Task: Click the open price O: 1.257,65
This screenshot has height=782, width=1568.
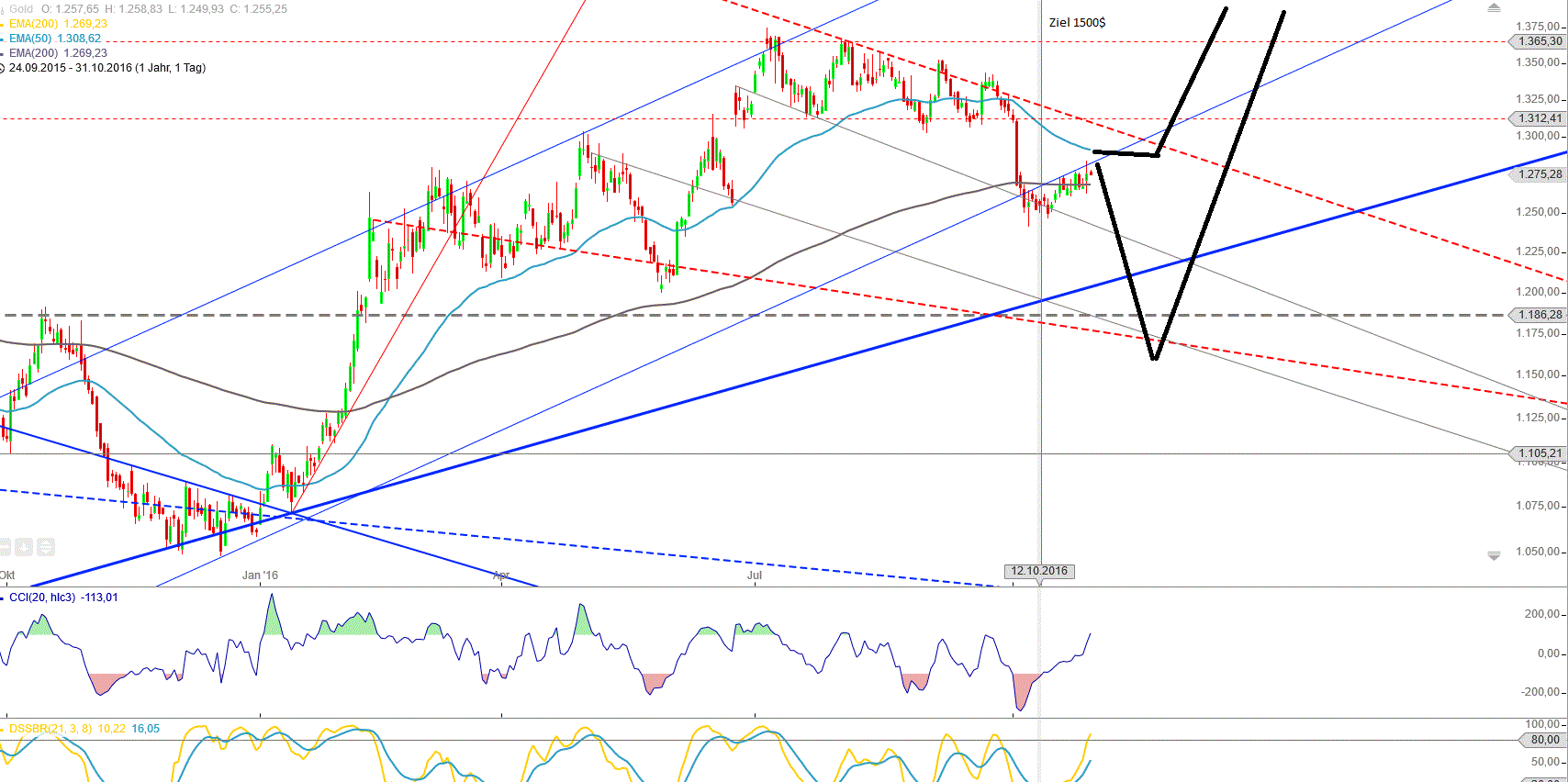Action: point(70,9)
